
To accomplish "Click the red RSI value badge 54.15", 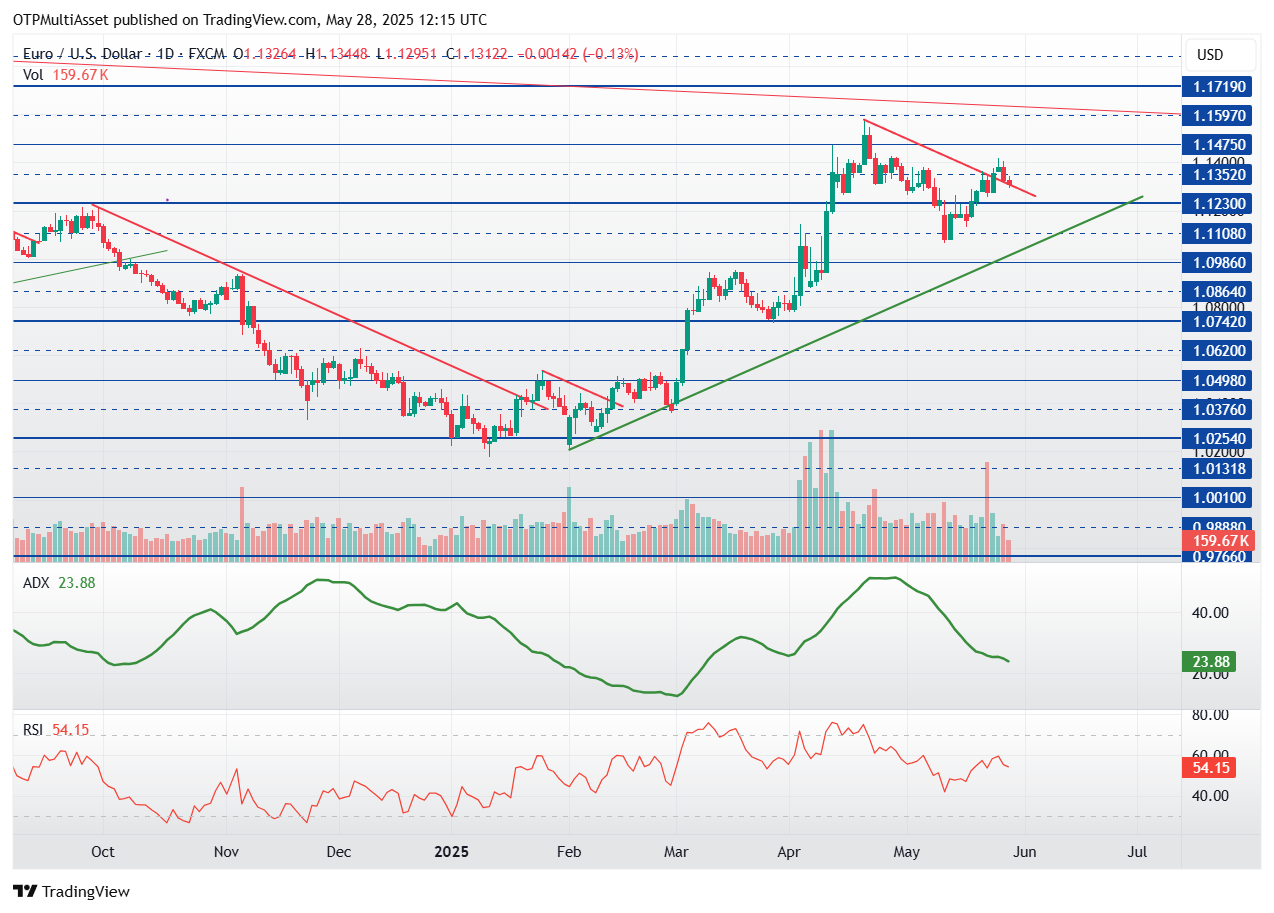I will pyautogui.click(x=1211, y=767).
